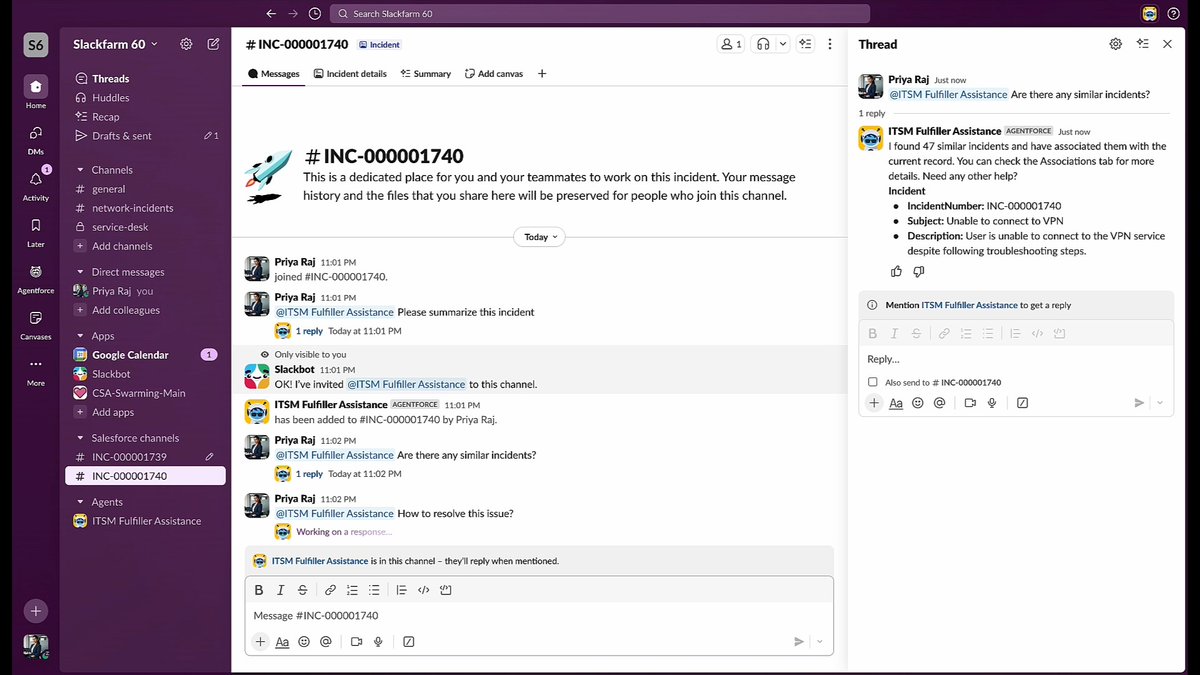Click the main Message #INC-000001740 input
The height and width of the screenshot is (675, 1200).
pyautogui.click(x=539, y=616)
